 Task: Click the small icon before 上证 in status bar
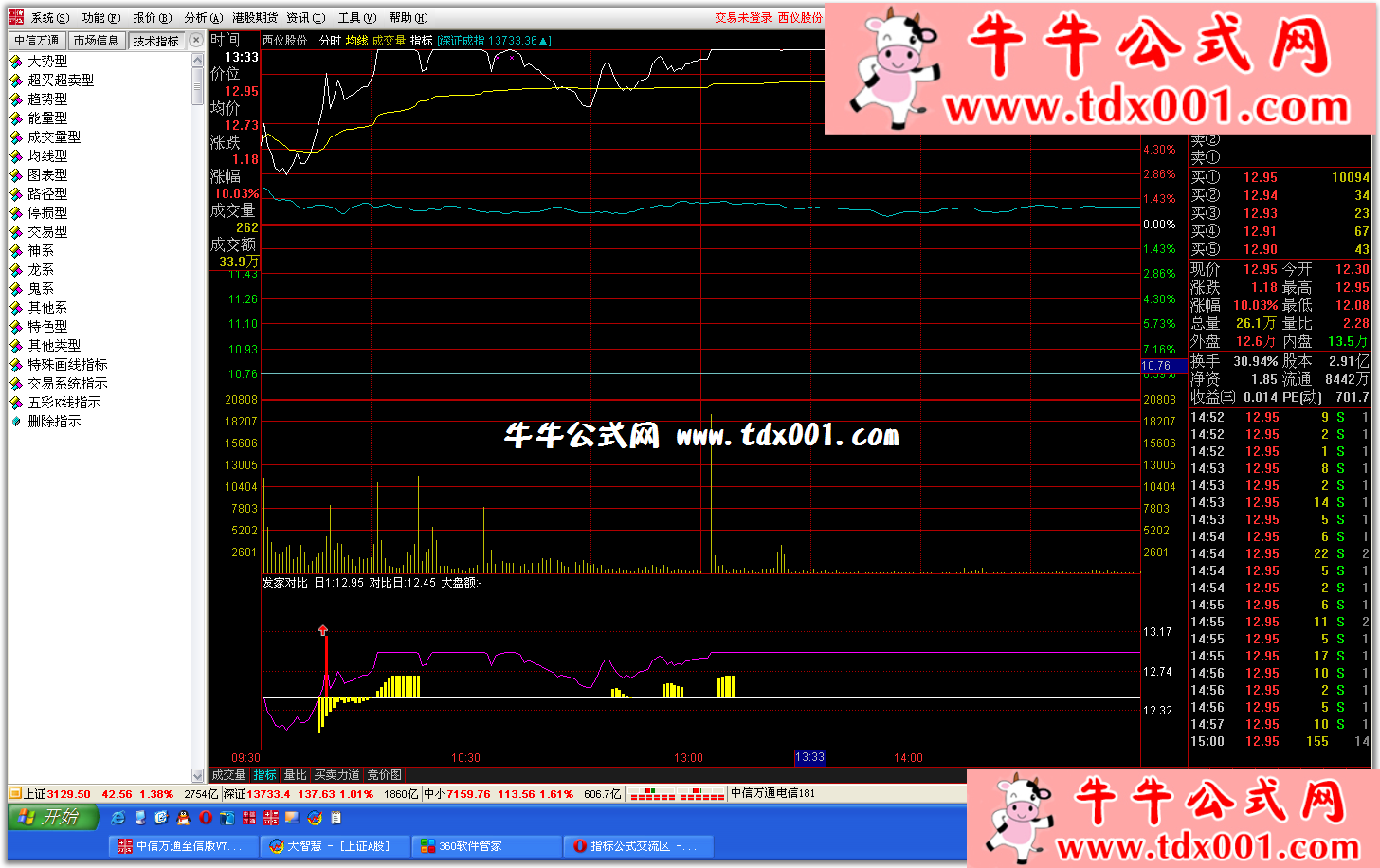coord(15,794)
